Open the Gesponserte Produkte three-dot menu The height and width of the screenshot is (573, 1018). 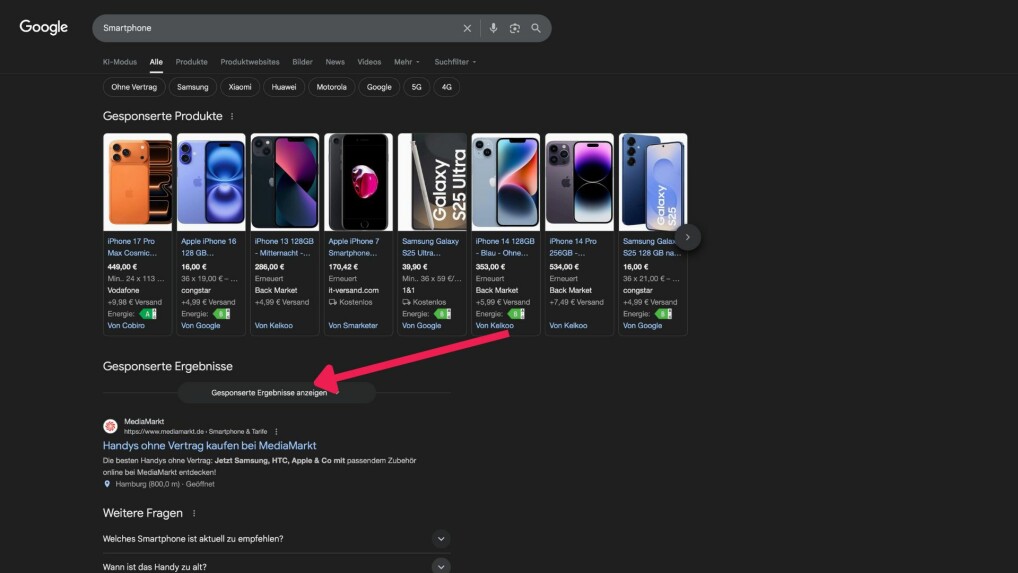[x=233, y=117]
